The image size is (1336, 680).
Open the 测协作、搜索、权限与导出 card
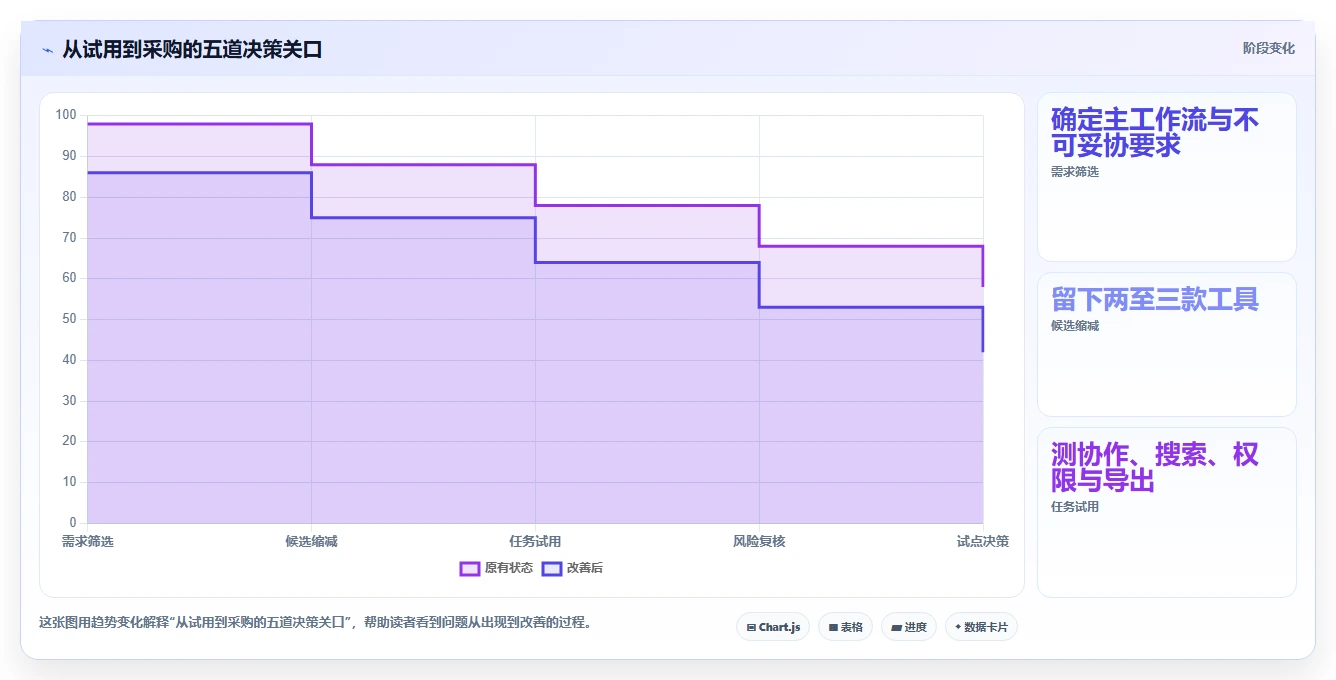(1167, 512)
